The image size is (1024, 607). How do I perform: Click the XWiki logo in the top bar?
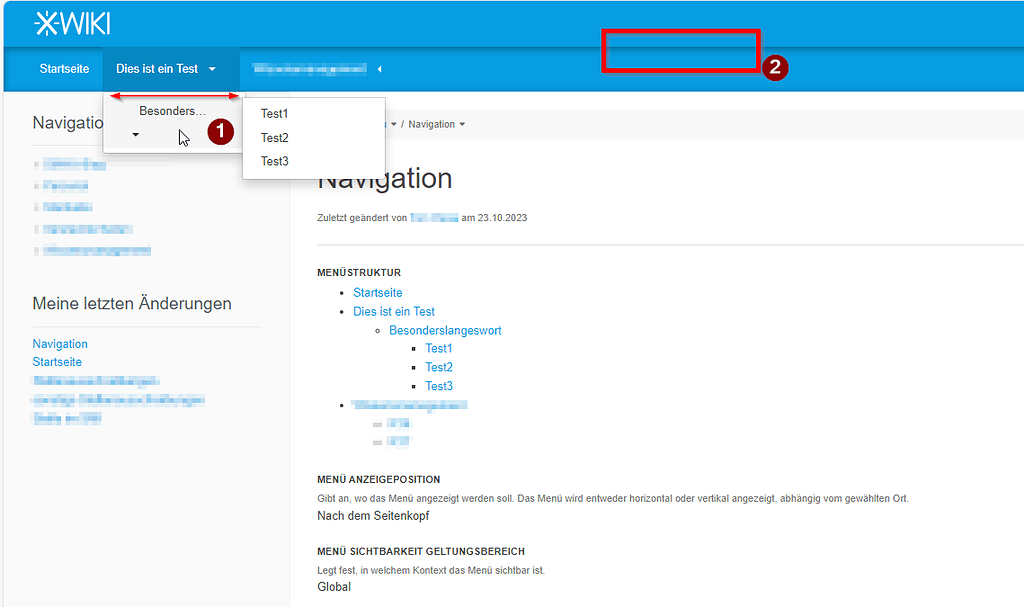(x=71, y=21)
